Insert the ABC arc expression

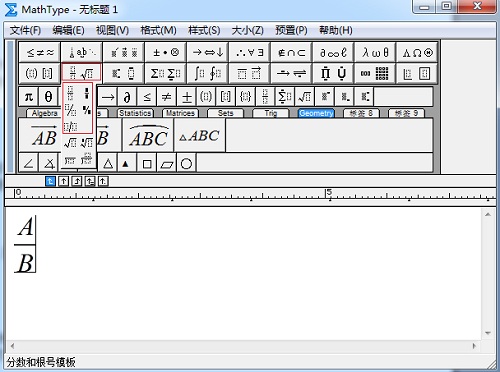tap(148, 136)
